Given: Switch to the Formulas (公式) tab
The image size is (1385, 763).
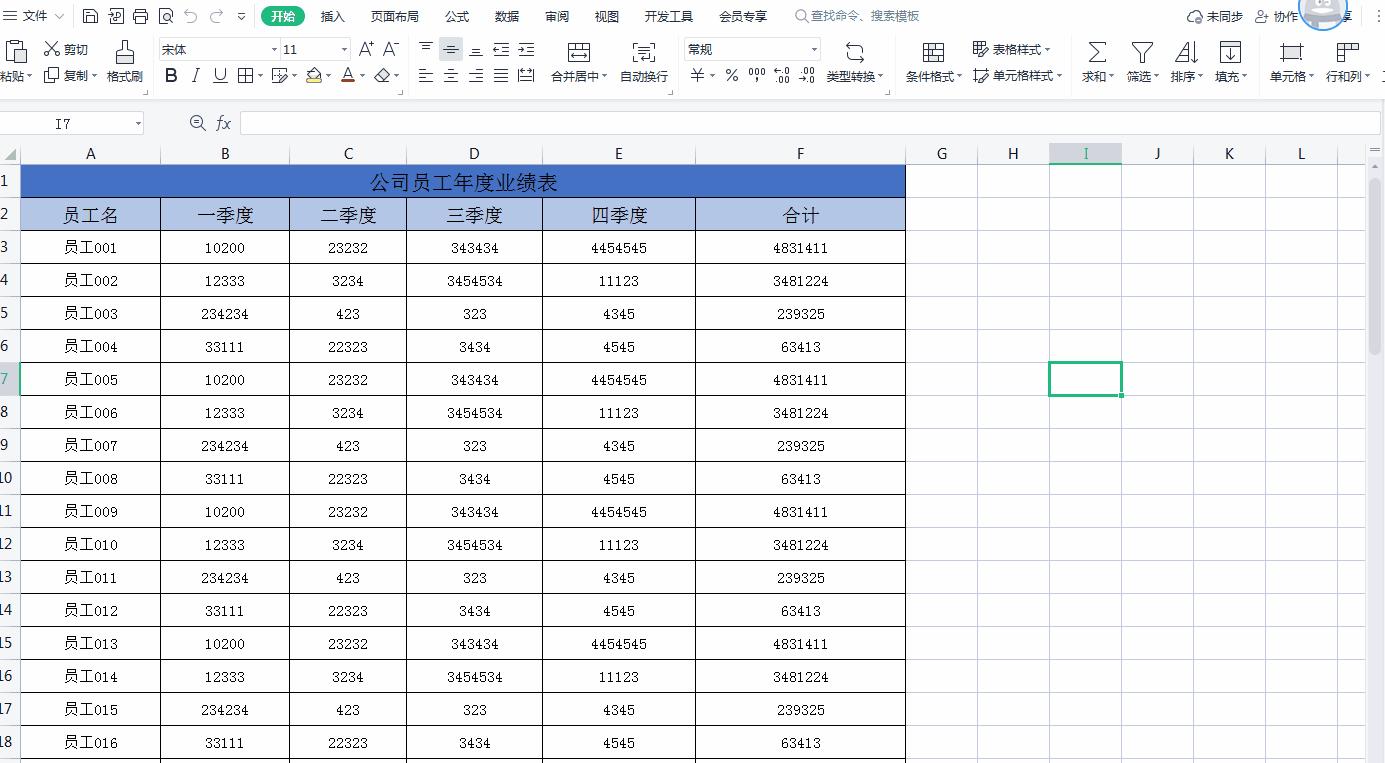Looking at the screenshot, I should pyautogui.click(x=457, y=16).
